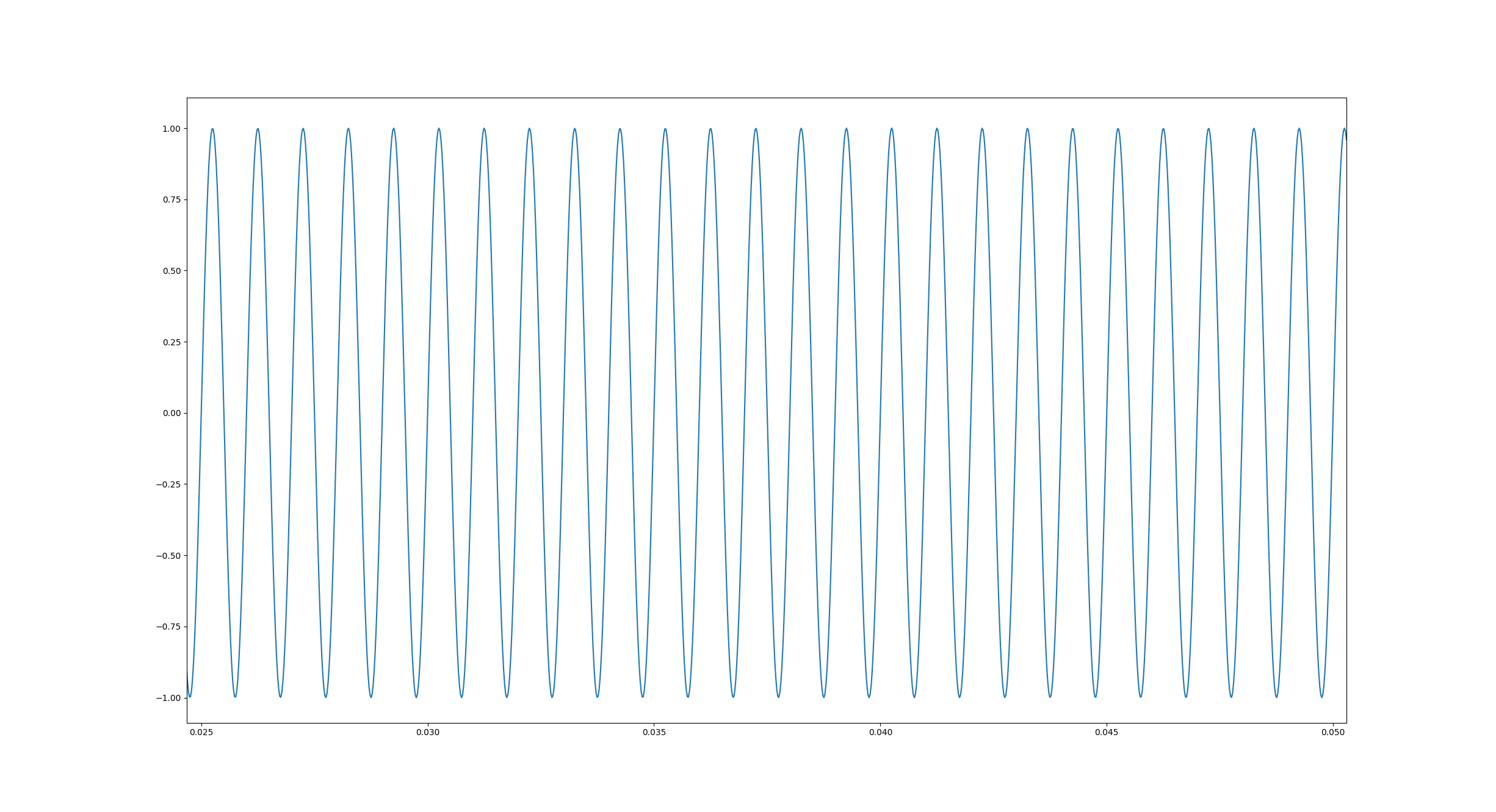This screenshot has height=812, width=1496.
Task: Click the 1.00 y-axis tick label
Action: 172,129
